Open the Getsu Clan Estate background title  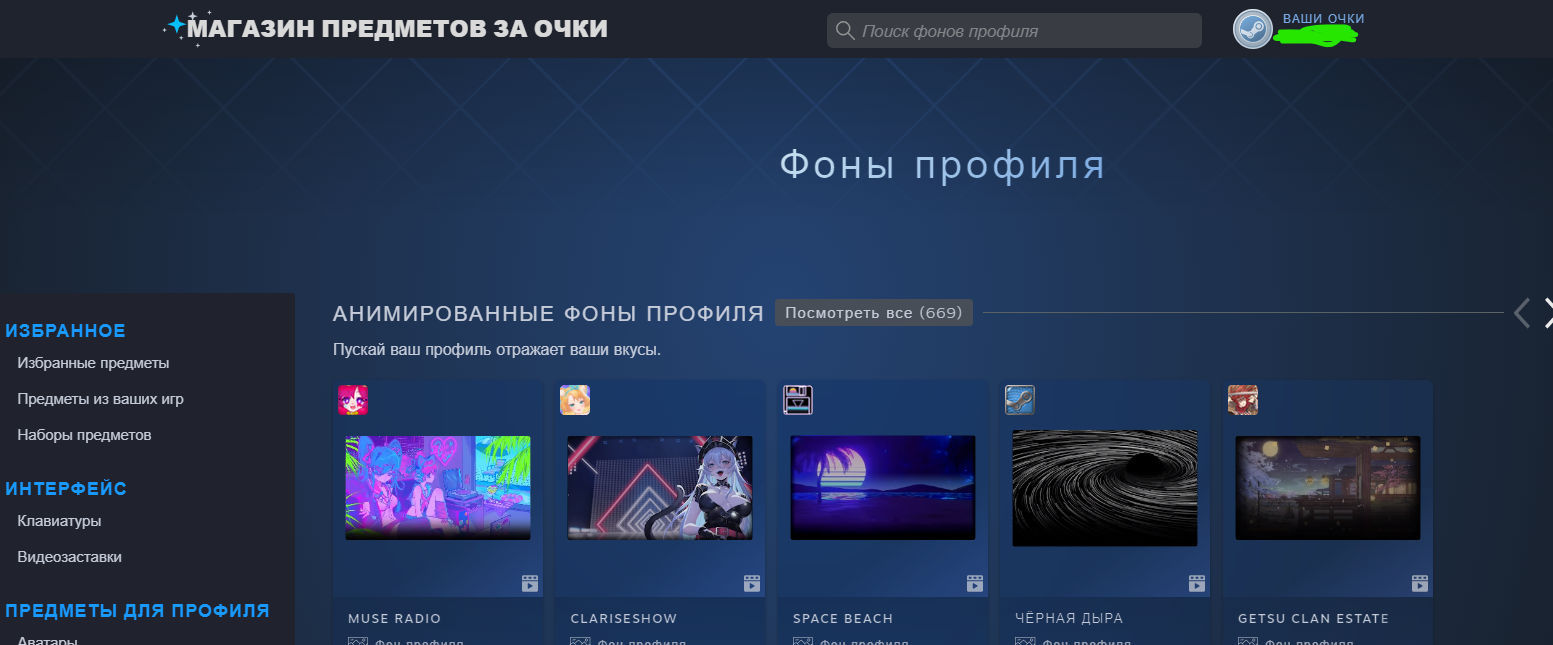[1313, 618]
